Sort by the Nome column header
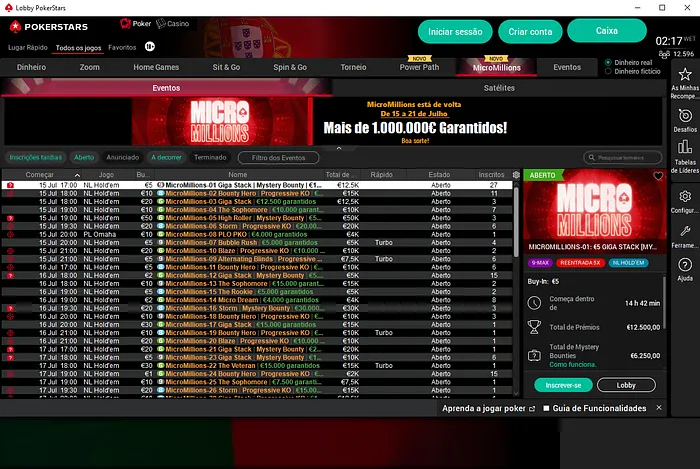The height and width of the screenshot is (469, 700). pos(238,175)
